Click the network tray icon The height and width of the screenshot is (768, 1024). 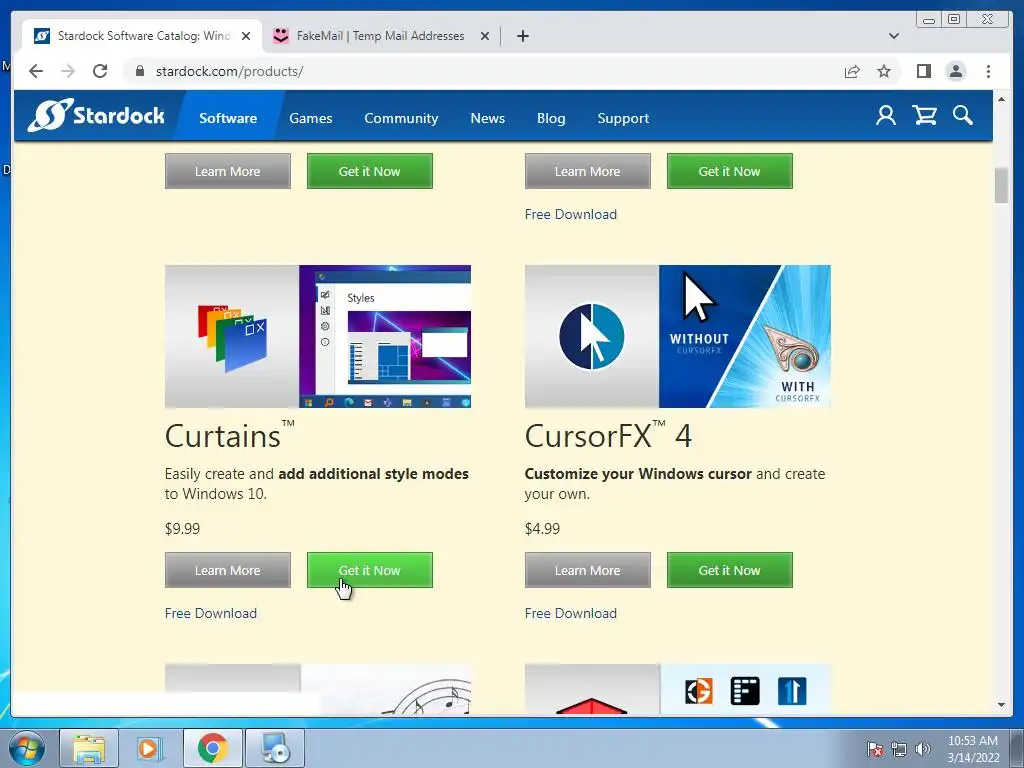[x=899, y=749]
